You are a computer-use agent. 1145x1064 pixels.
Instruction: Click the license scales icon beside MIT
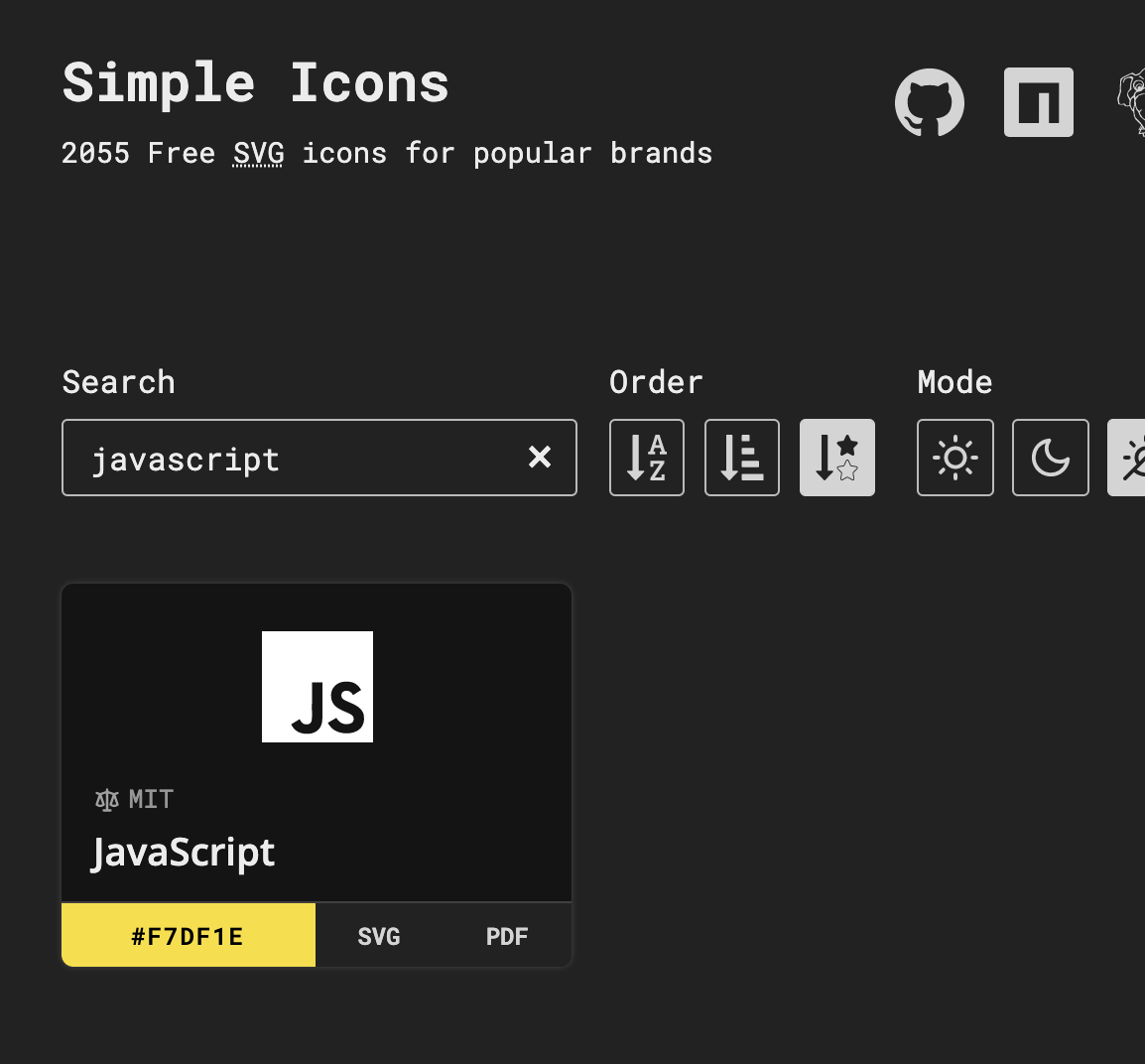(106, 800)
